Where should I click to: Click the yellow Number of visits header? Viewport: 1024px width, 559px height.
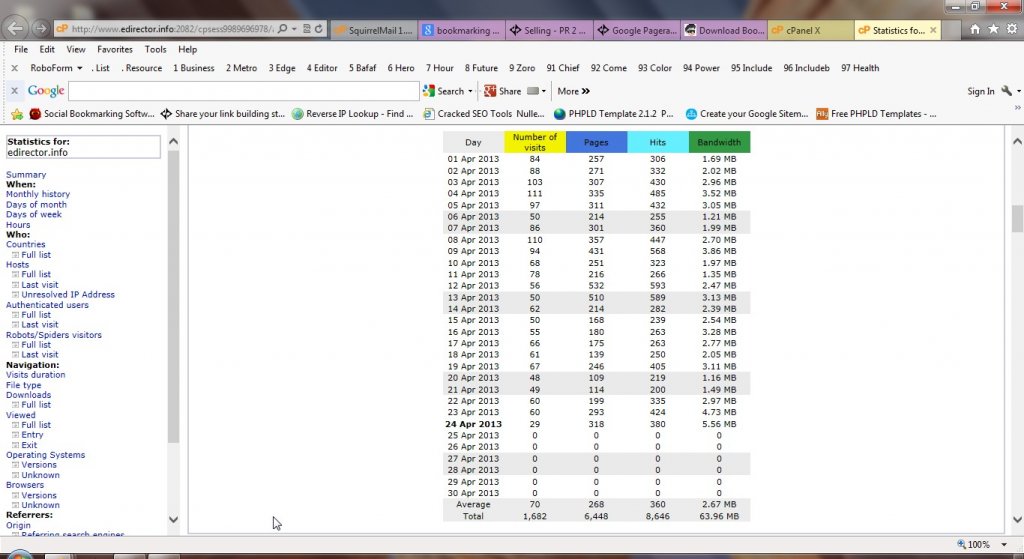point(534,142)
